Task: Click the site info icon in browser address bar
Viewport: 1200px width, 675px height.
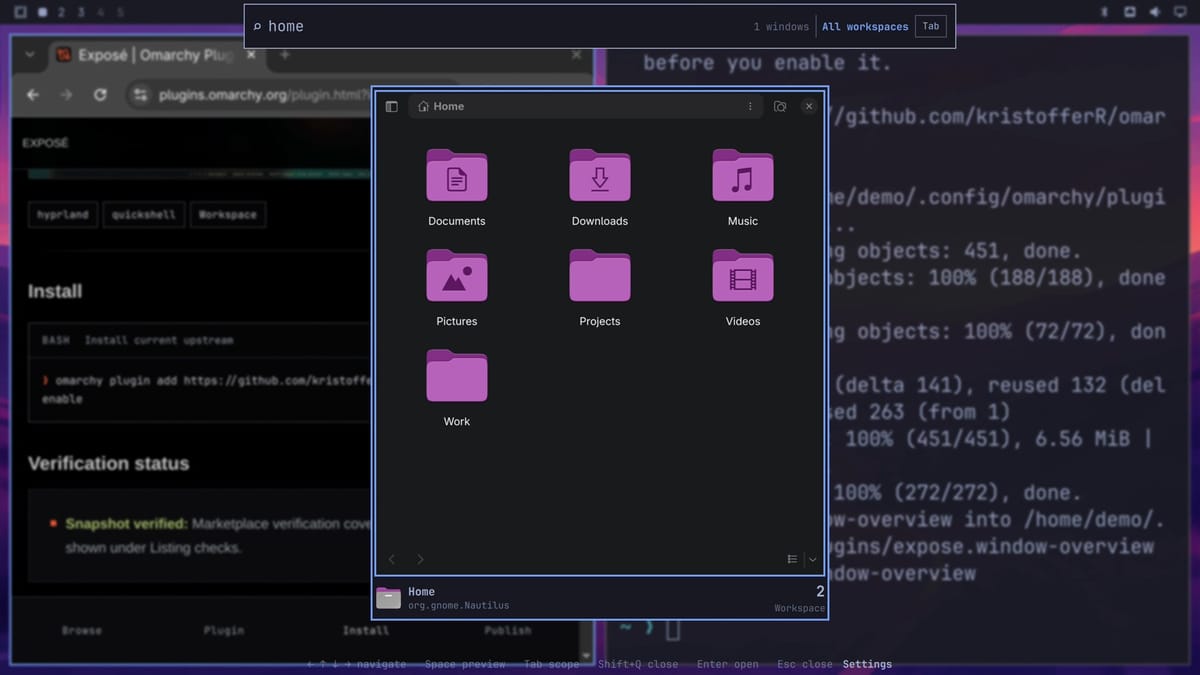Action: (140, 94)
